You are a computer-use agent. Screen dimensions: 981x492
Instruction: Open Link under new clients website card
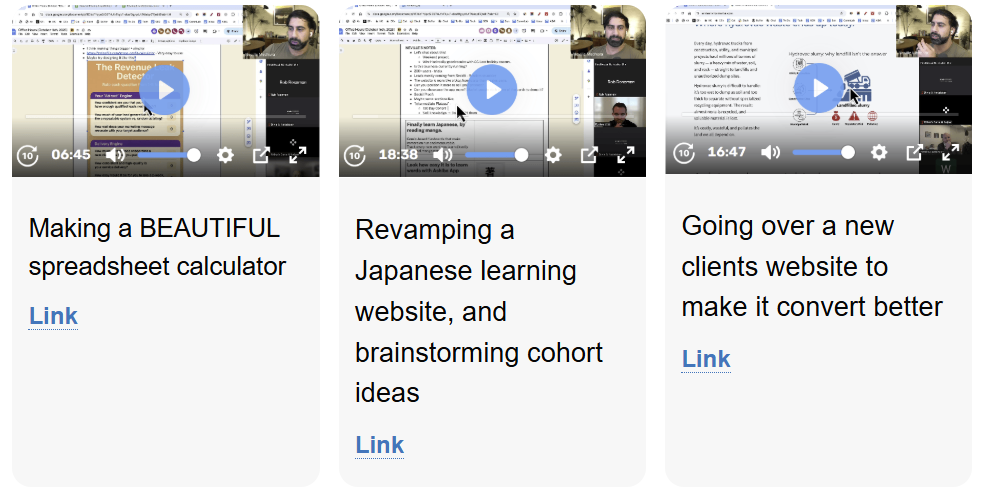[706, 359]
